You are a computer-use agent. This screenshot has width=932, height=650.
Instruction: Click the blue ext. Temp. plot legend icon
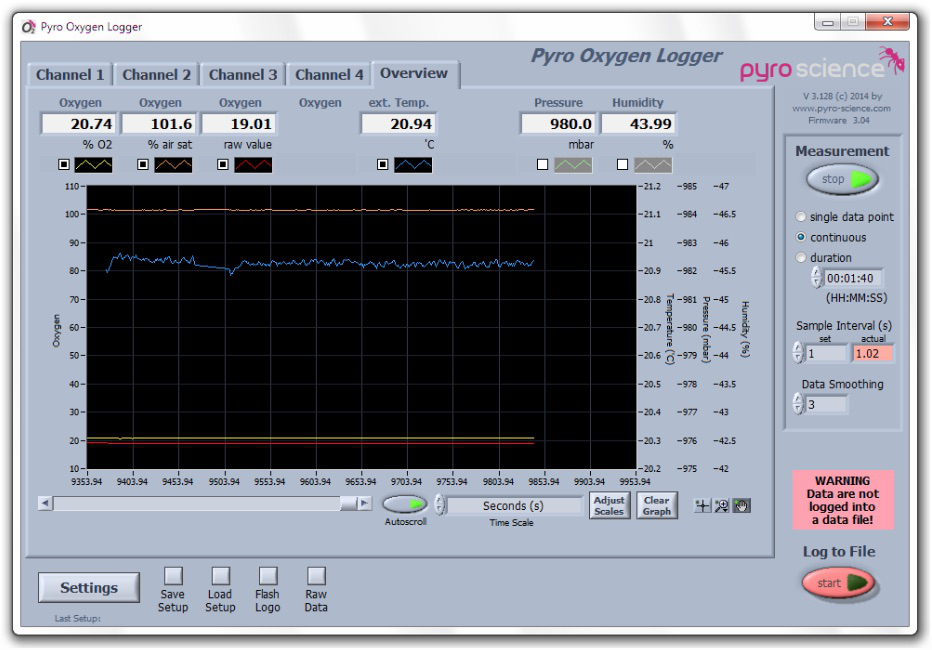[x=413, y=165]
